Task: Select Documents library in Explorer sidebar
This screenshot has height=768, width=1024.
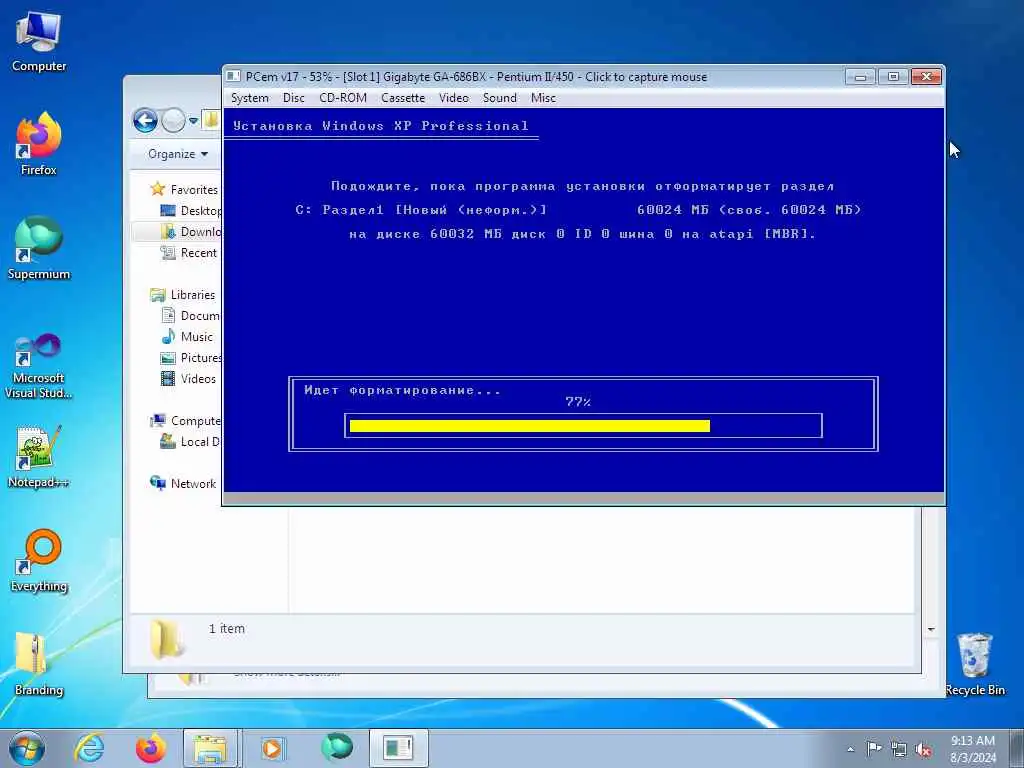Action: click(x=191, y=315)
